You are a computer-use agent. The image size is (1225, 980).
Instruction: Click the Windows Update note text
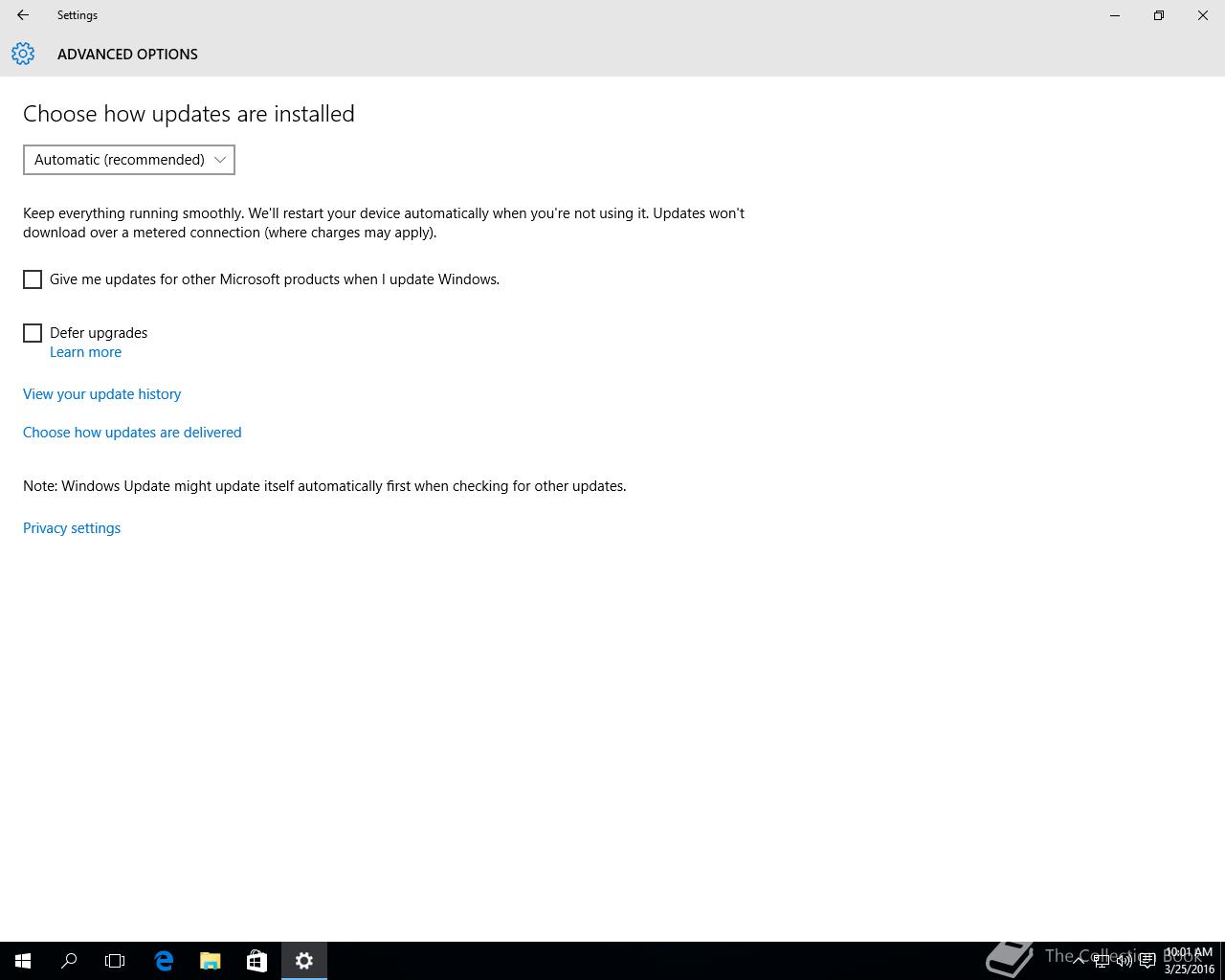pyautogui.click(x=324, y=486)
